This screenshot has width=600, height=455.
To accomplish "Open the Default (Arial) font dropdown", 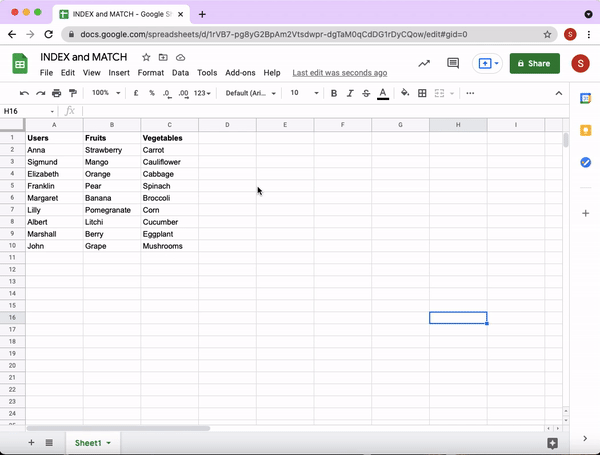I will [x=251, y=93].
